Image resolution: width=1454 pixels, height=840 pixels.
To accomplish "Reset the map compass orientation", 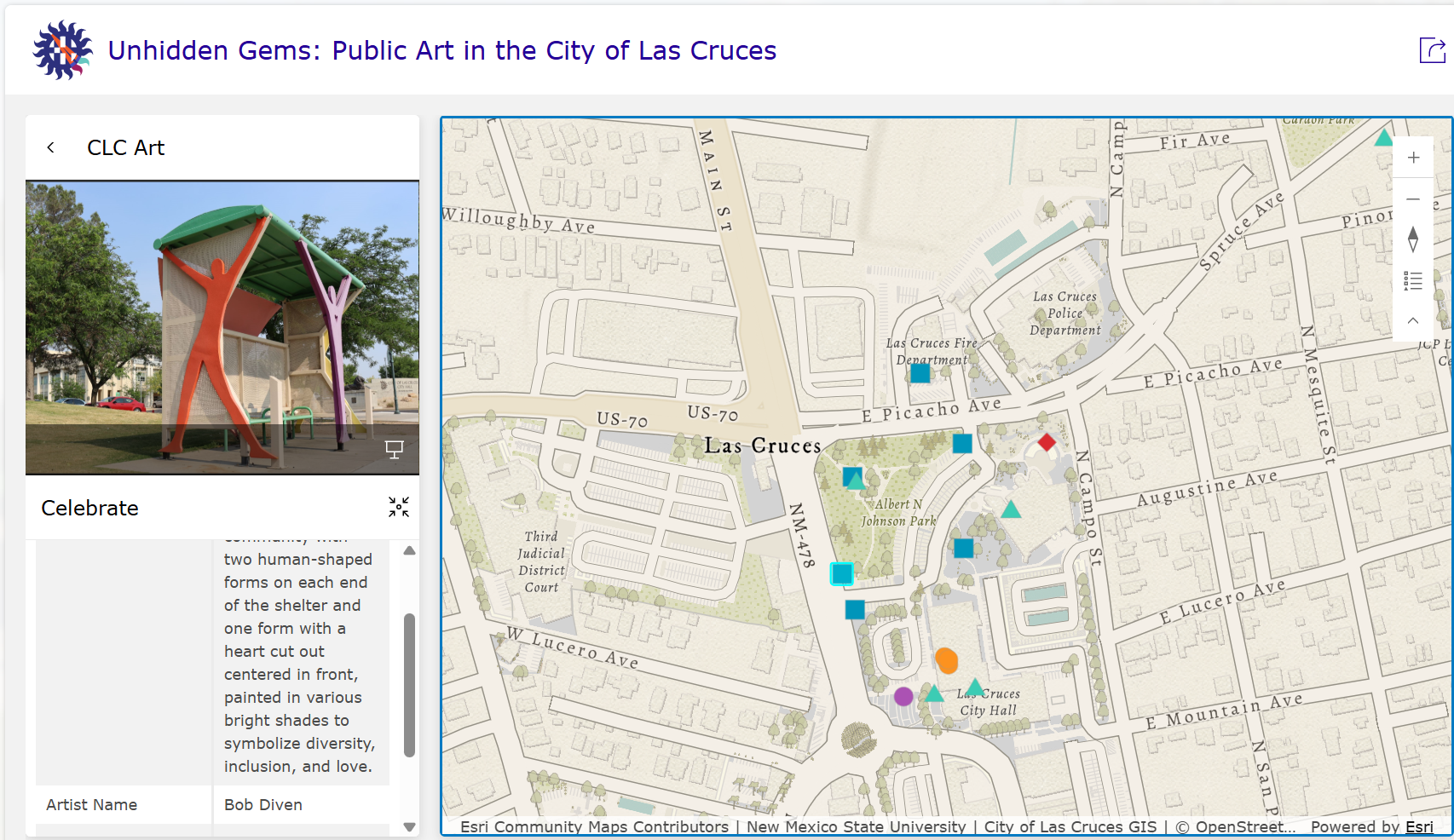I will (1413, 239).
